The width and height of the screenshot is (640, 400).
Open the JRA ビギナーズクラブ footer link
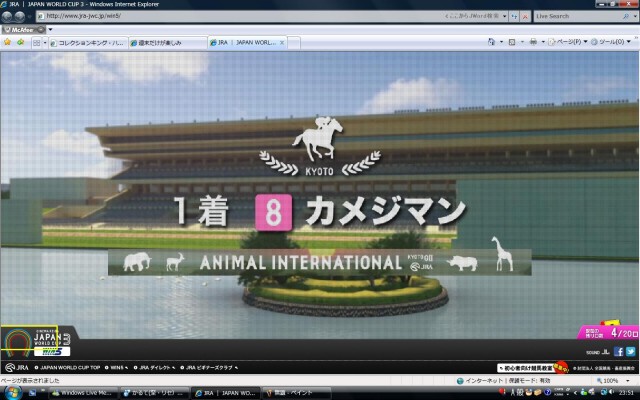pyautogui.click(x=209, y=368)
